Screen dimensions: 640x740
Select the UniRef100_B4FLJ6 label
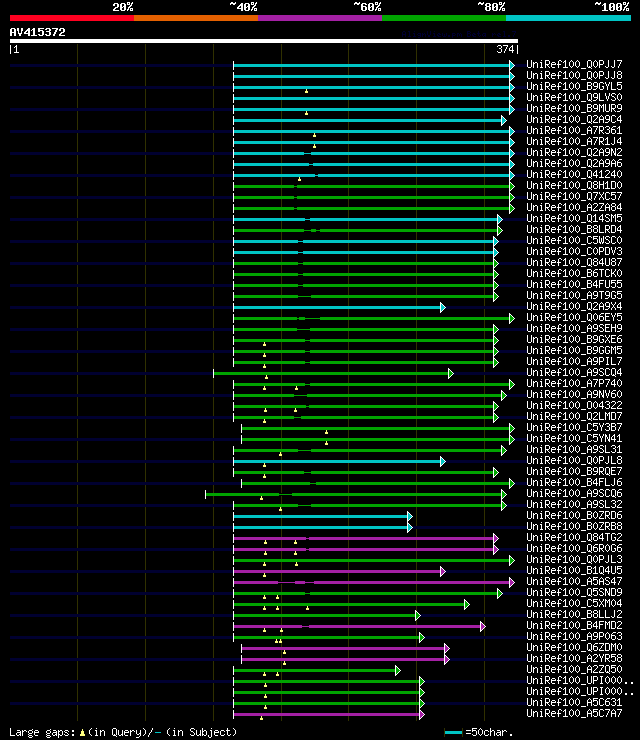coord(574,482)
